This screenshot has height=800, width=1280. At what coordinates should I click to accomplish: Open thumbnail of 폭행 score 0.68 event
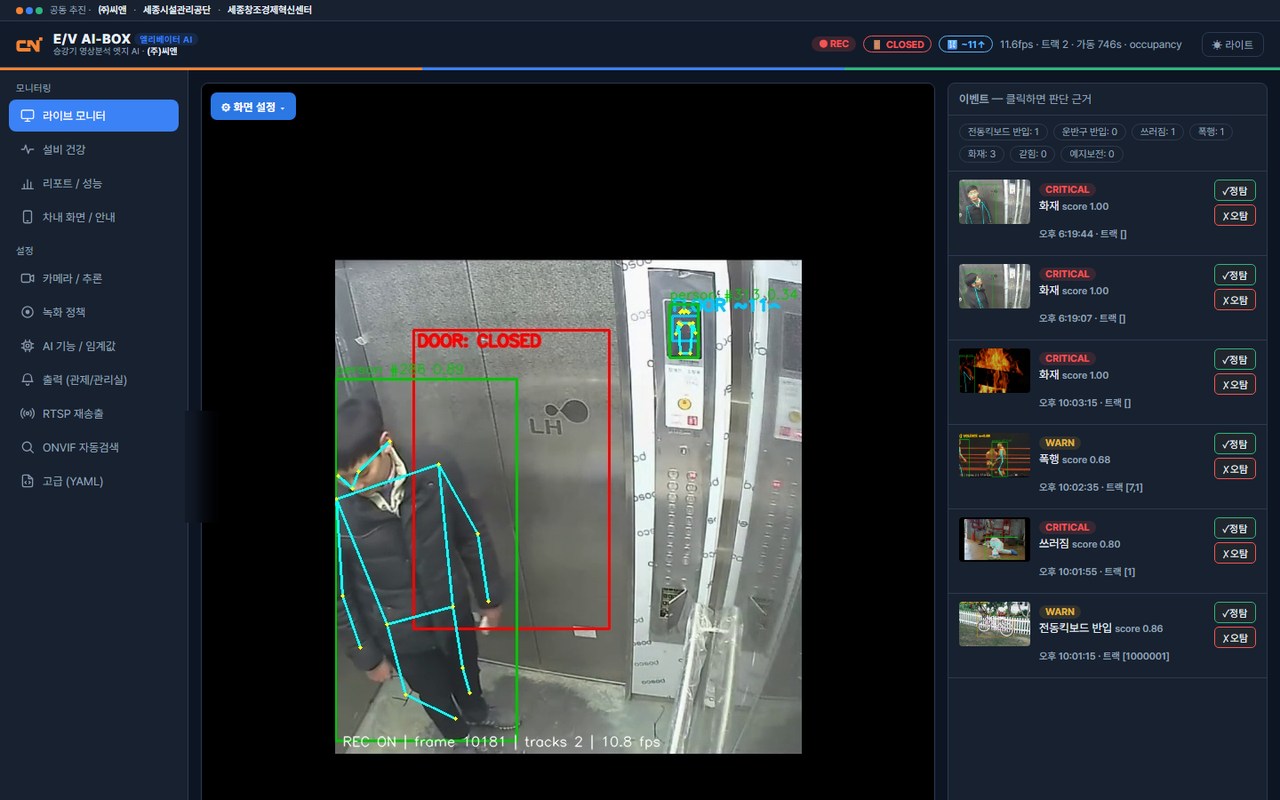point(994,455)
